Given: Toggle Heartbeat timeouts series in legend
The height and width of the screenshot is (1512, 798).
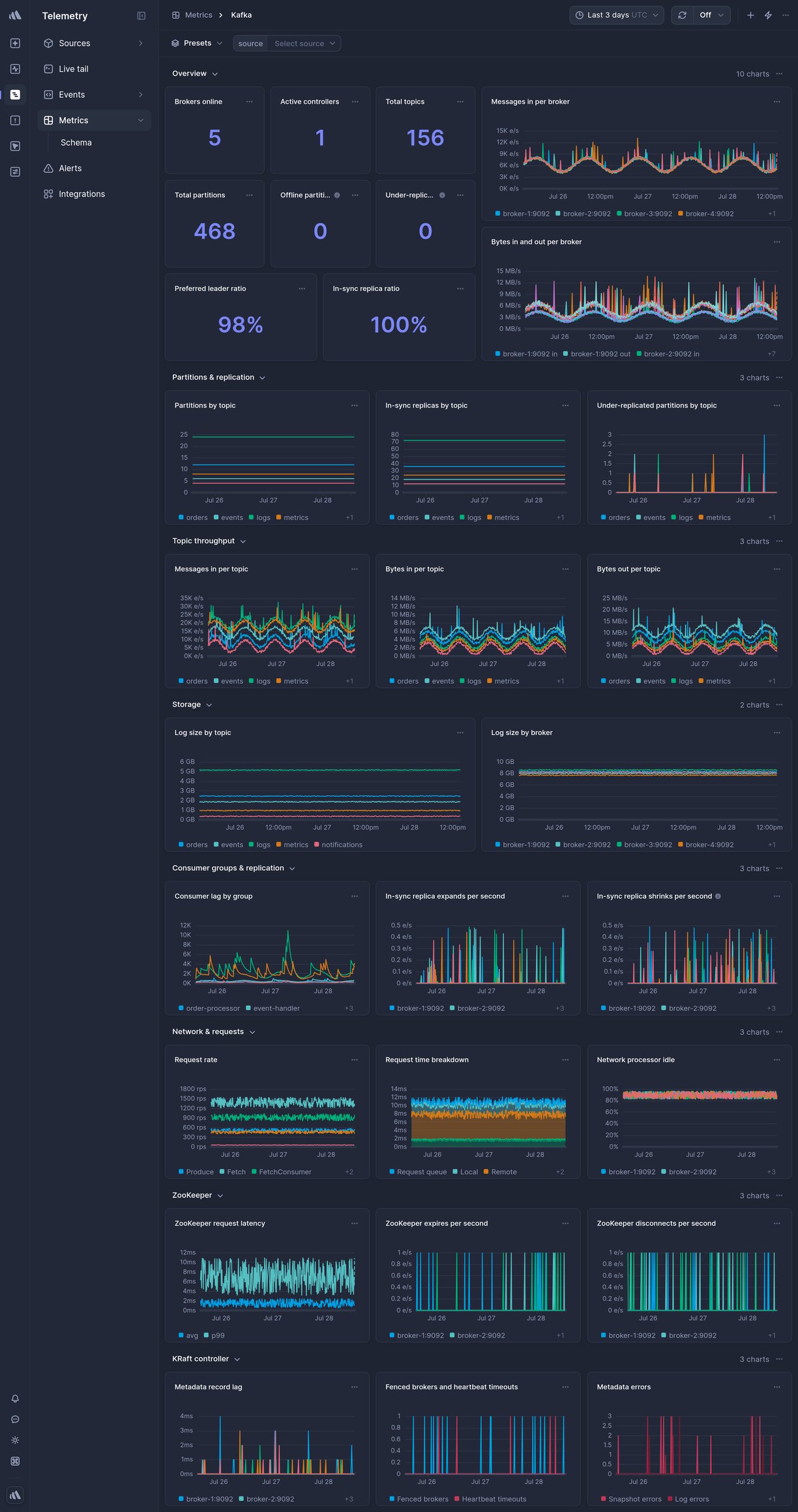Looking at the screenshot, I should pyautogui.click(x=490, y=1500).
